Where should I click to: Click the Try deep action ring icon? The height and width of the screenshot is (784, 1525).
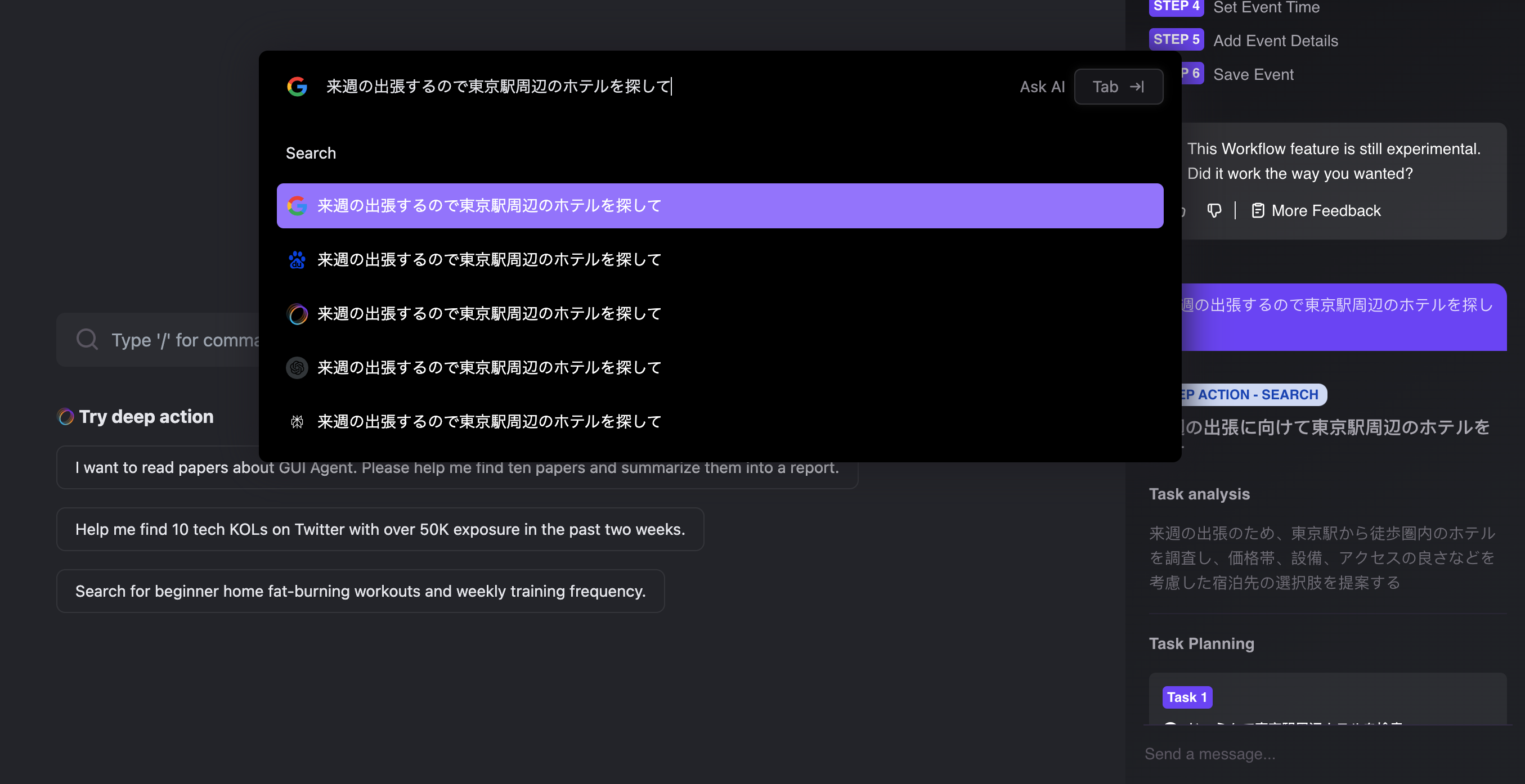[66, 417]
